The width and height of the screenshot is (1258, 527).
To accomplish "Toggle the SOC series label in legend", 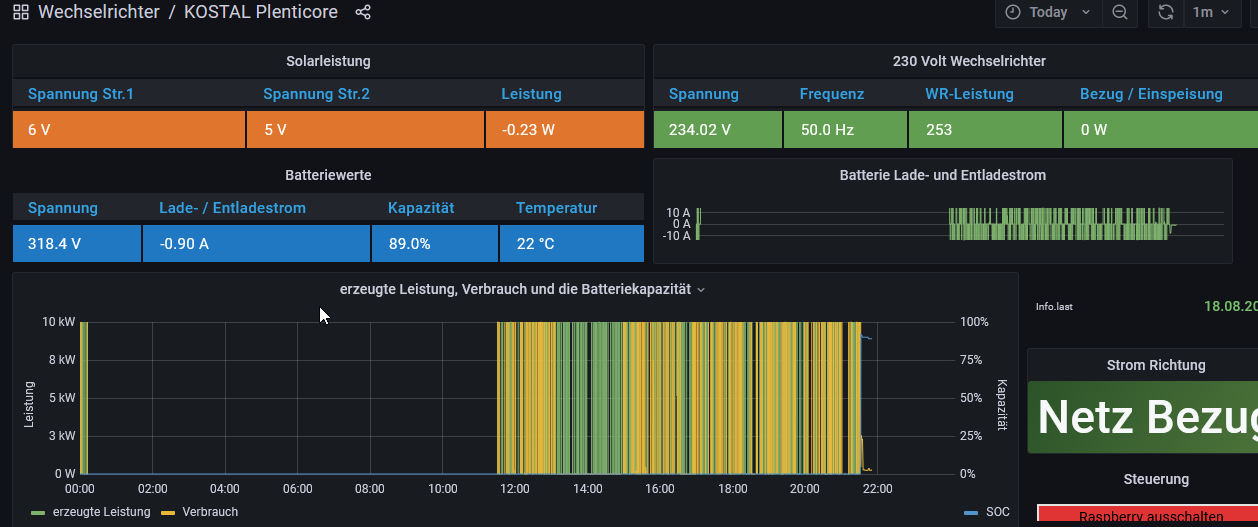I will pos(997,512).
